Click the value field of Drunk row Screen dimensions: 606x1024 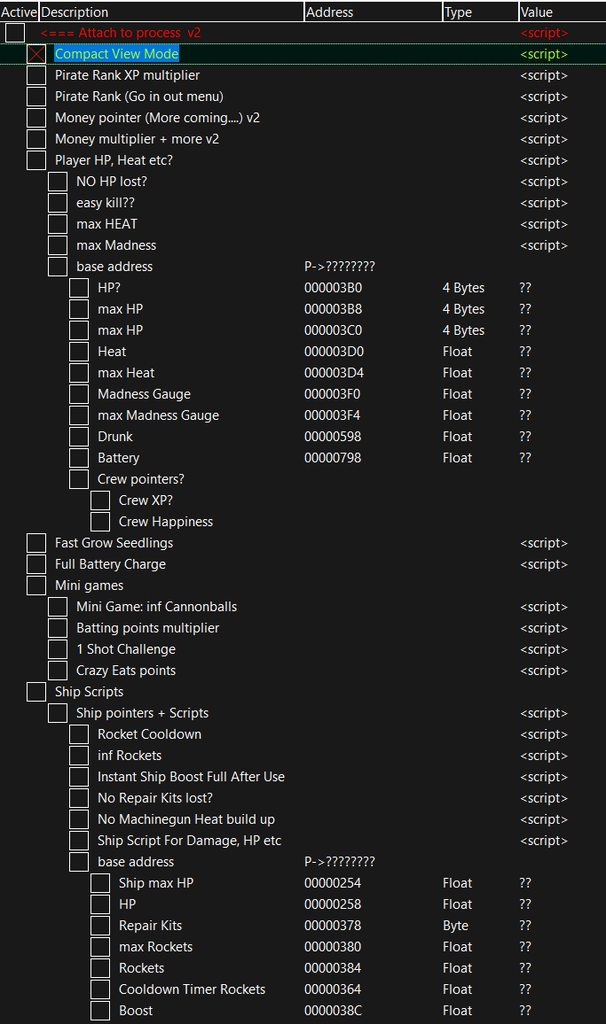point(525,437)
